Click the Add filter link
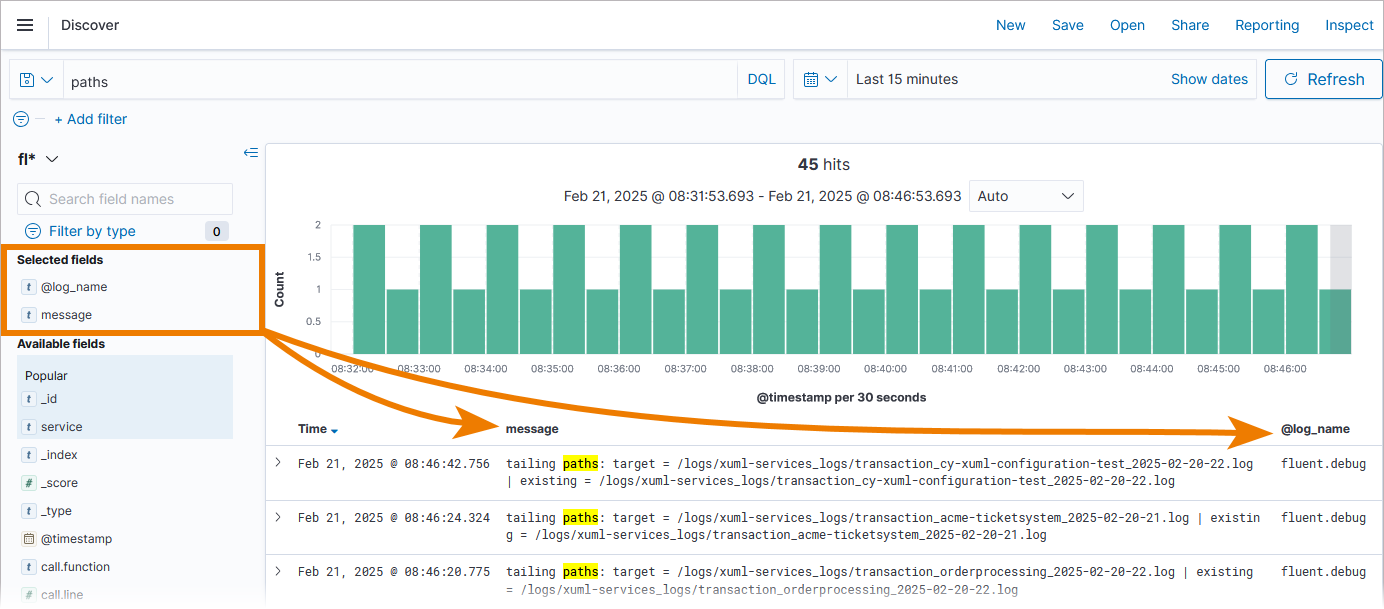The width and height of the screenshot is (1384, 609). [x=91, y=119]
